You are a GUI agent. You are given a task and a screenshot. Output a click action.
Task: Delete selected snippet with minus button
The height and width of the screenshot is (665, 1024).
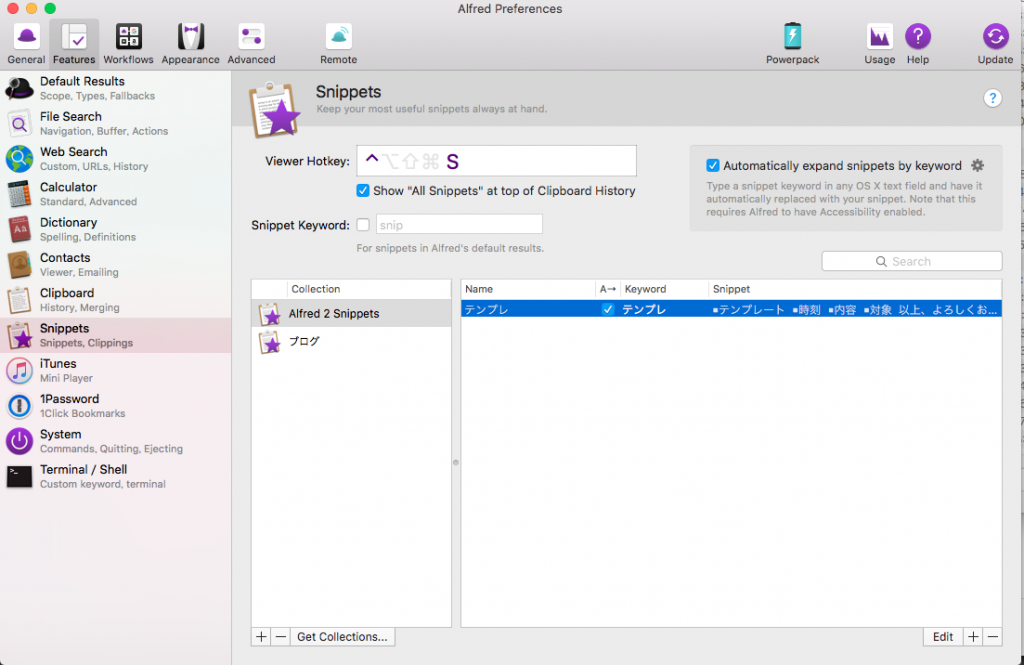click(x=993, y=637)
